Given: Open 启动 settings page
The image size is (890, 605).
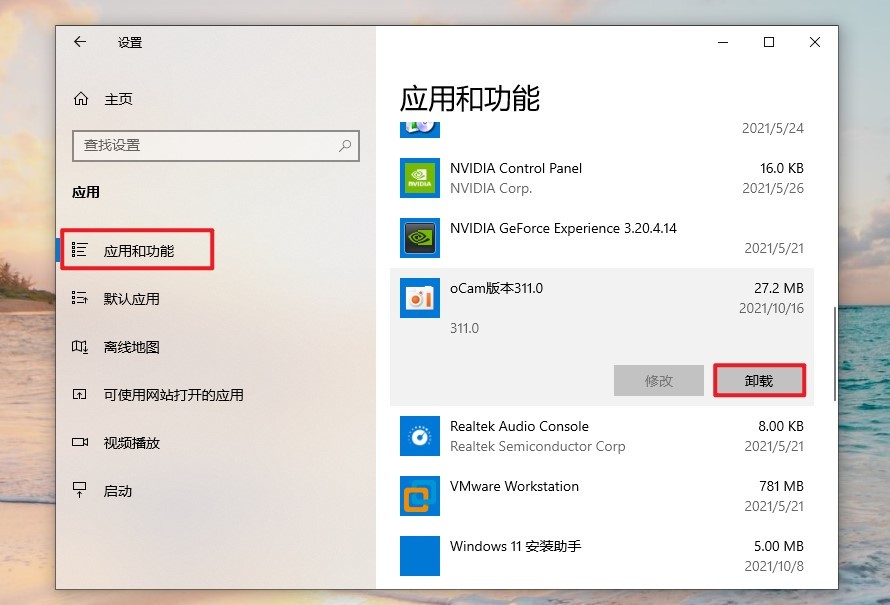Looking at the screenshot, I should click(x=117, y=491).
